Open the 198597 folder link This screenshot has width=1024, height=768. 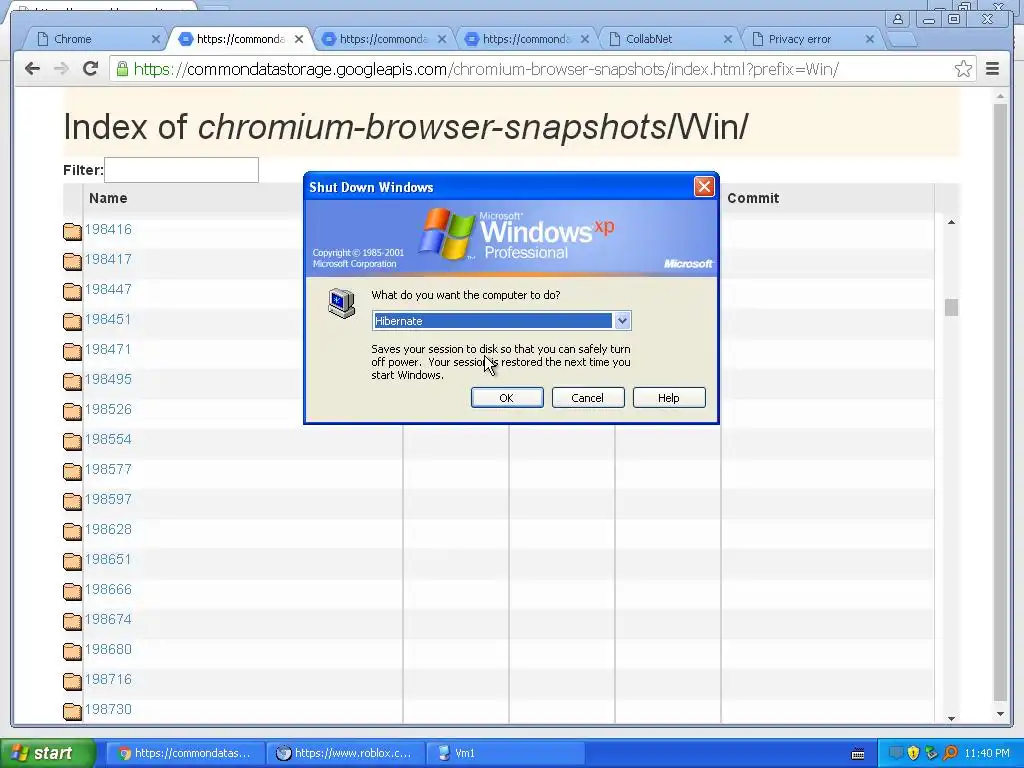[108, 500]
